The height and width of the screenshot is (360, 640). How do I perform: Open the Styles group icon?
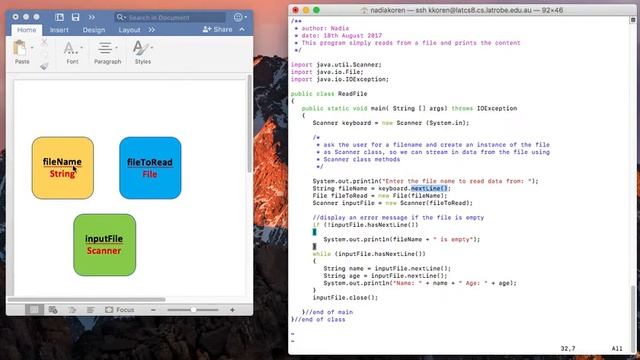(141, 48)
